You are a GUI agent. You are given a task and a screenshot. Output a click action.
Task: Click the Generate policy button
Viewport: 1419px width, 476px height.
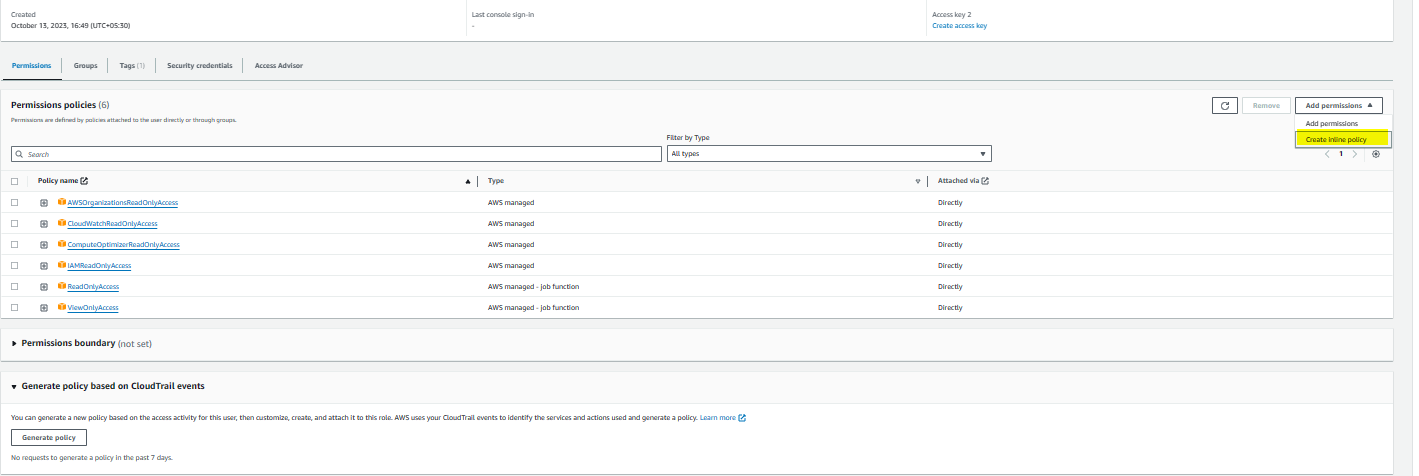coord(49,438)
